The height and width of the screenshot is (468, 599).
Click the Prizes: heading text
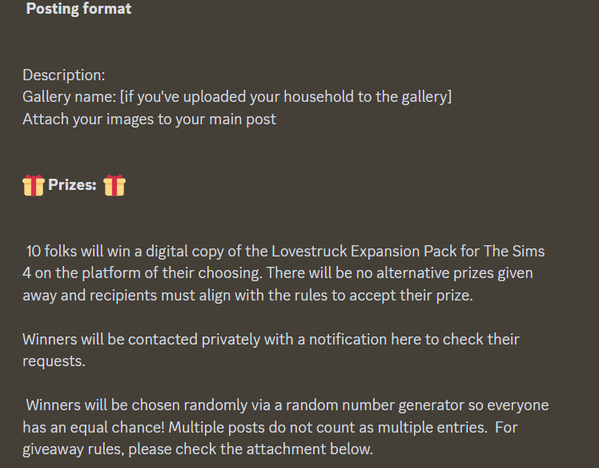tap(72, 185)
